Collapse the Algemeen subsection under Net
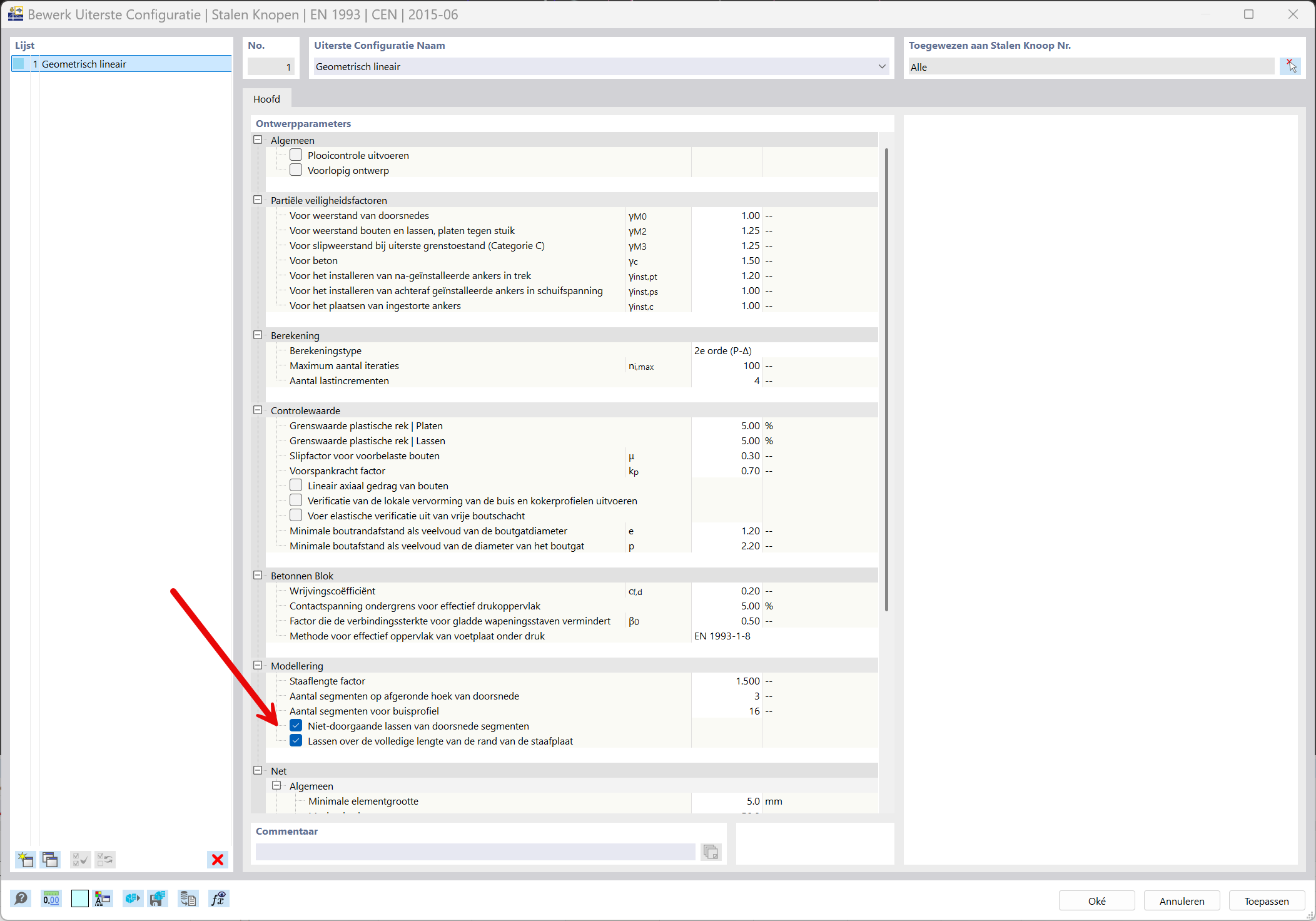Image resolution: width=1316 pixels, height=921 pixels. 276,785
